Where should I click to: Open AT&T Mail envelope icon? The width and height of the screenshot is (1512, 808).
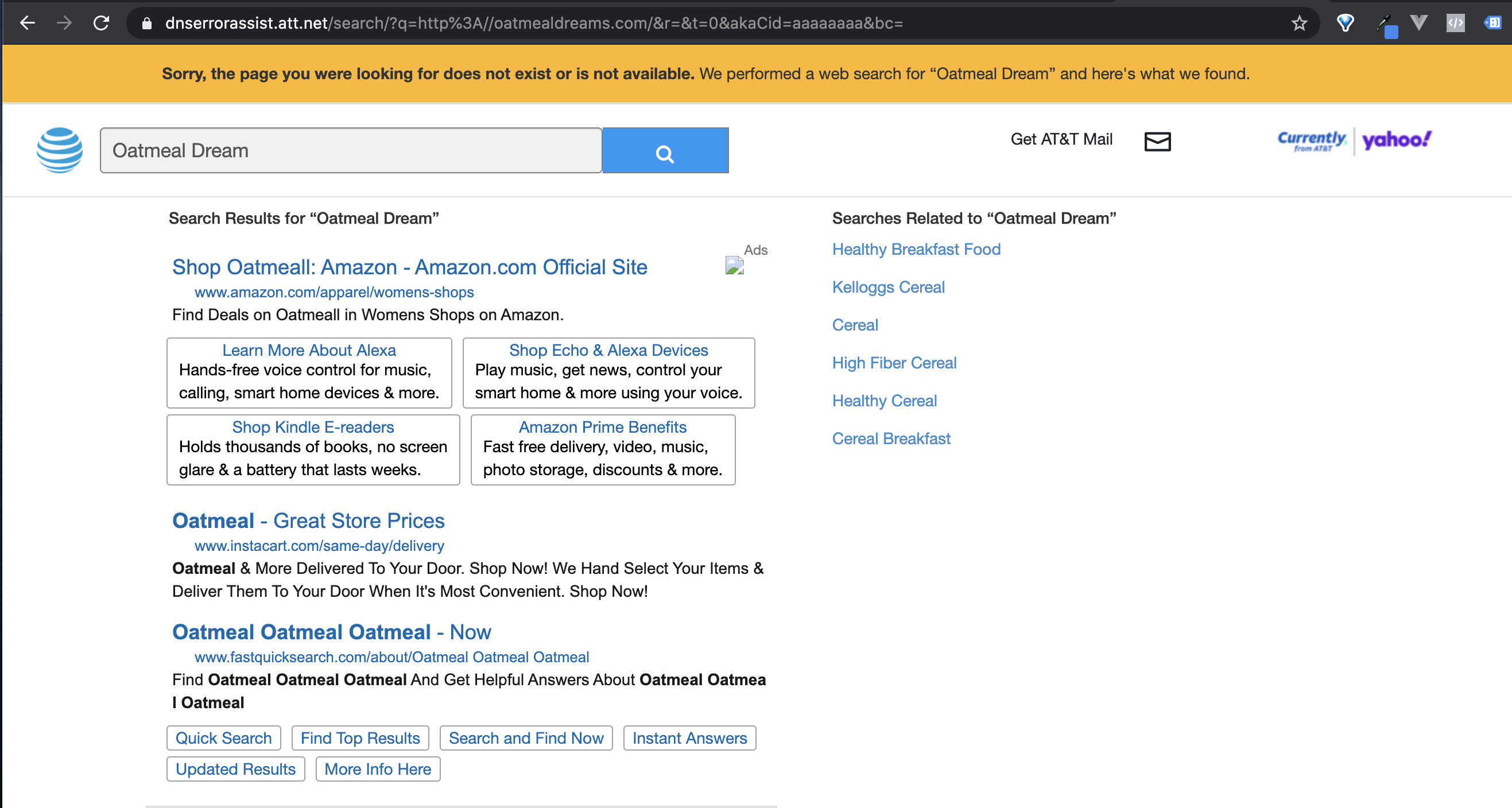click(x=1157, y=141)
